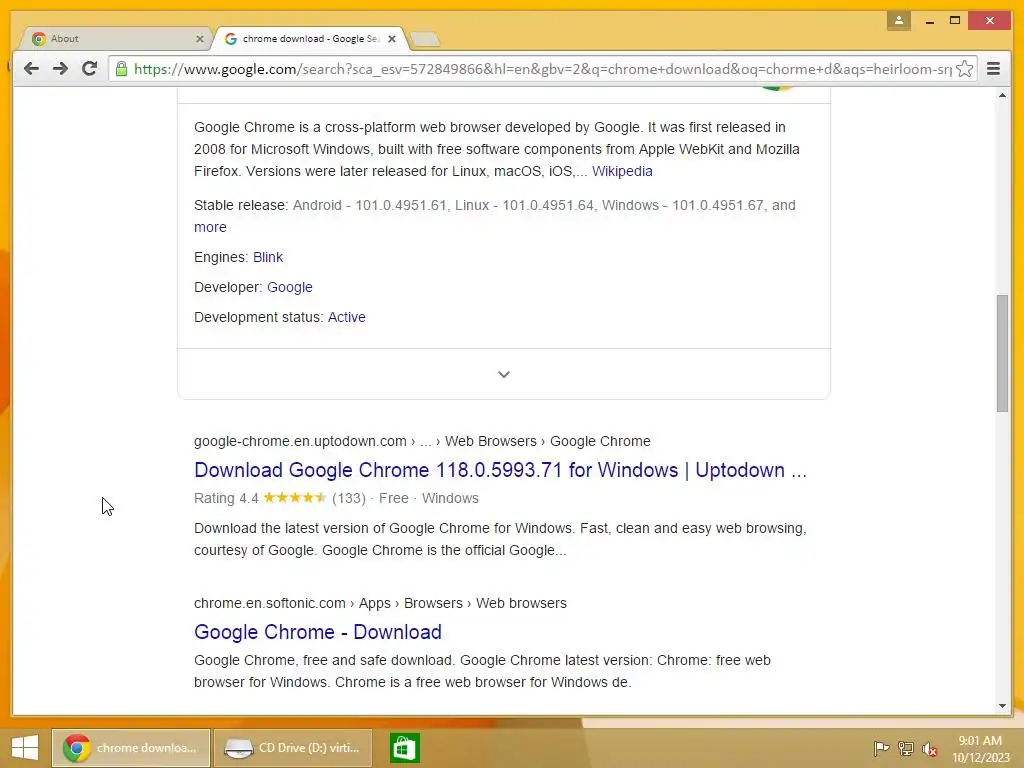Open the Windows Start button
This screenshot has height=768, width=1024.
(x=25, y=748)
